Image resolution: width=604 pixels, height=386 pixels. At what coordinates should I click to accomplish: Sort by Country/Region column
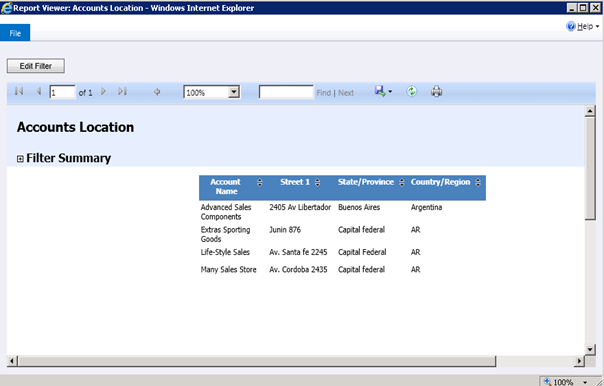(478, 182)
